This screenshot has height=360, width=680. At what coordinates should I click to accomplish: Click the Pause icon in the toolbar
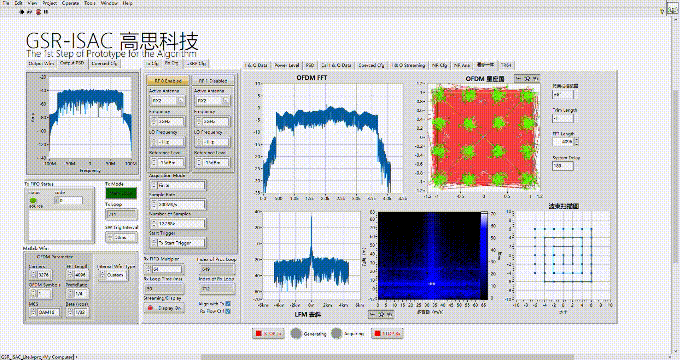[x=46, y=12]
